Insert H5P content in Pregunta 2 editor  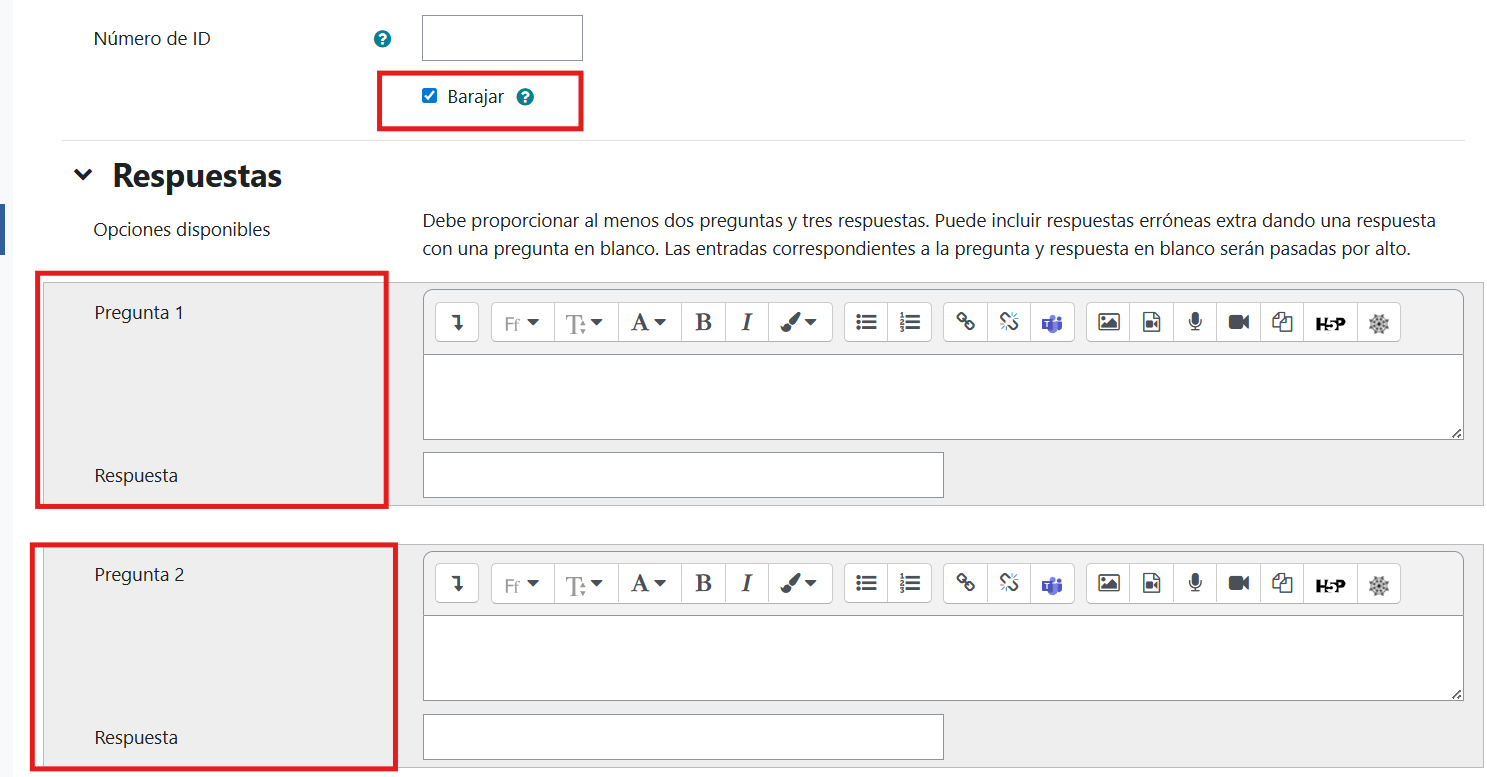(x=1330, y=584)
